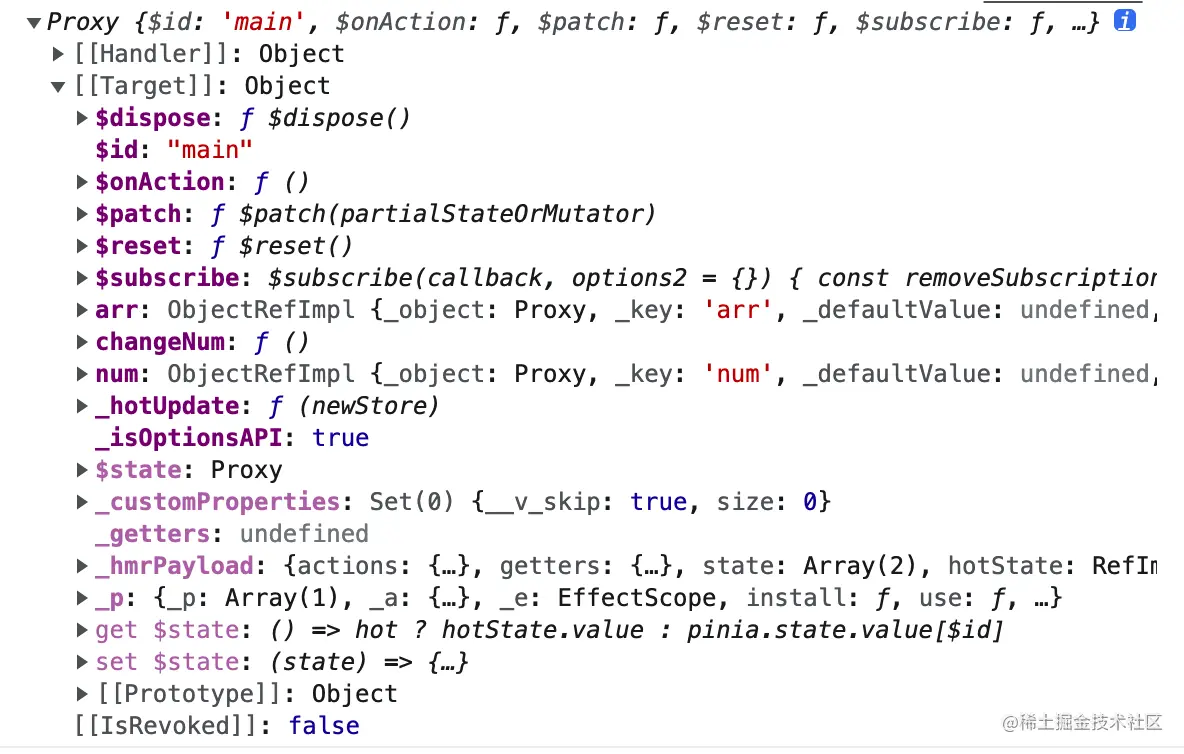1184x754 pixels.
Task: Expand the arr ObjectRefImpl entry
Action: 82,309
